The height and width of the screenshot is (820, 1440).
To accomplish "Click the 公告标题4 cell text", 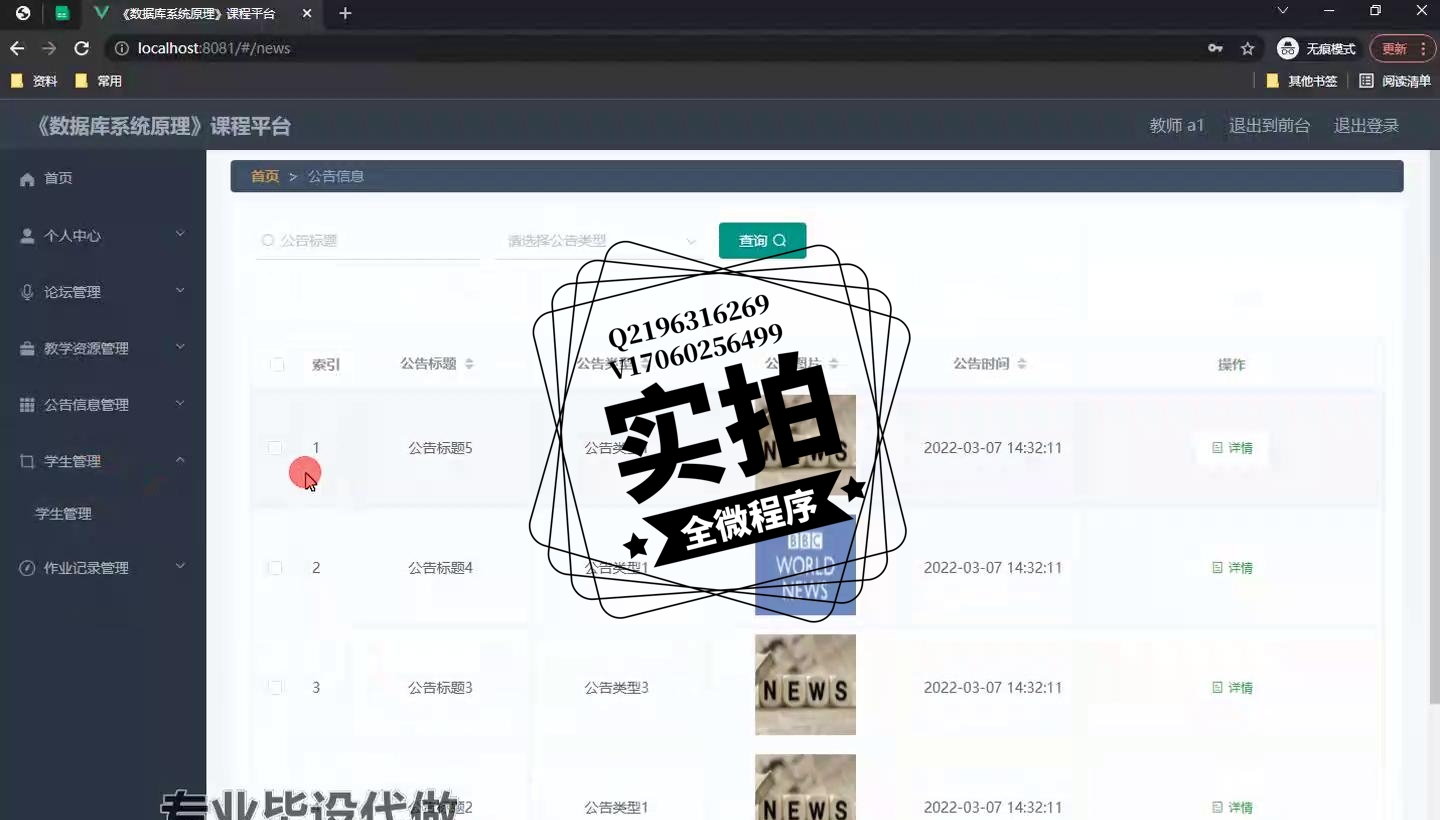I will click(440, 568).
